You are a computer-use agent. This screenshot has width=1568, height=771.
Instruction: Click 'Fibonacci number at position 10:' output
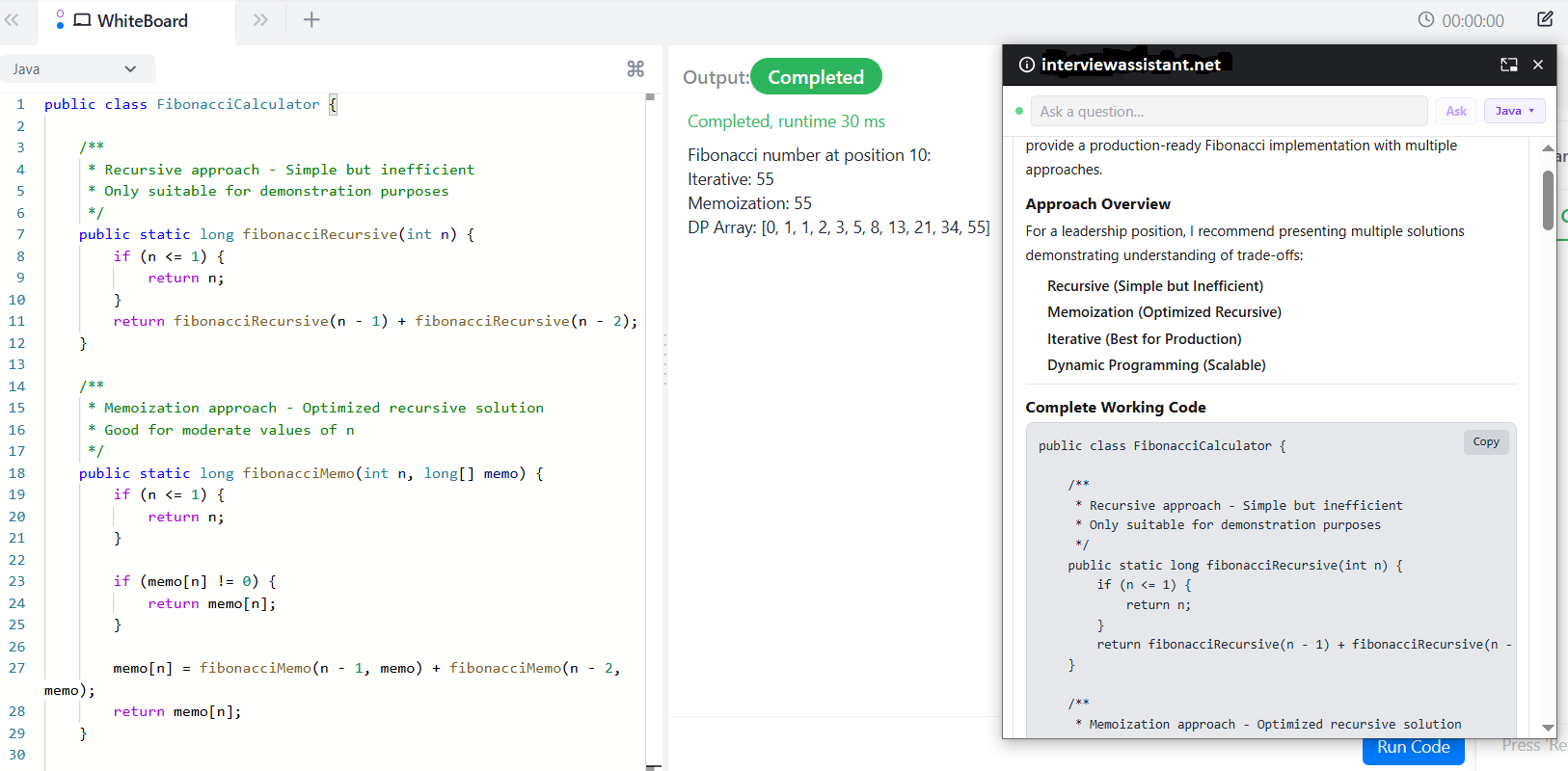click(x=809, y=155)
